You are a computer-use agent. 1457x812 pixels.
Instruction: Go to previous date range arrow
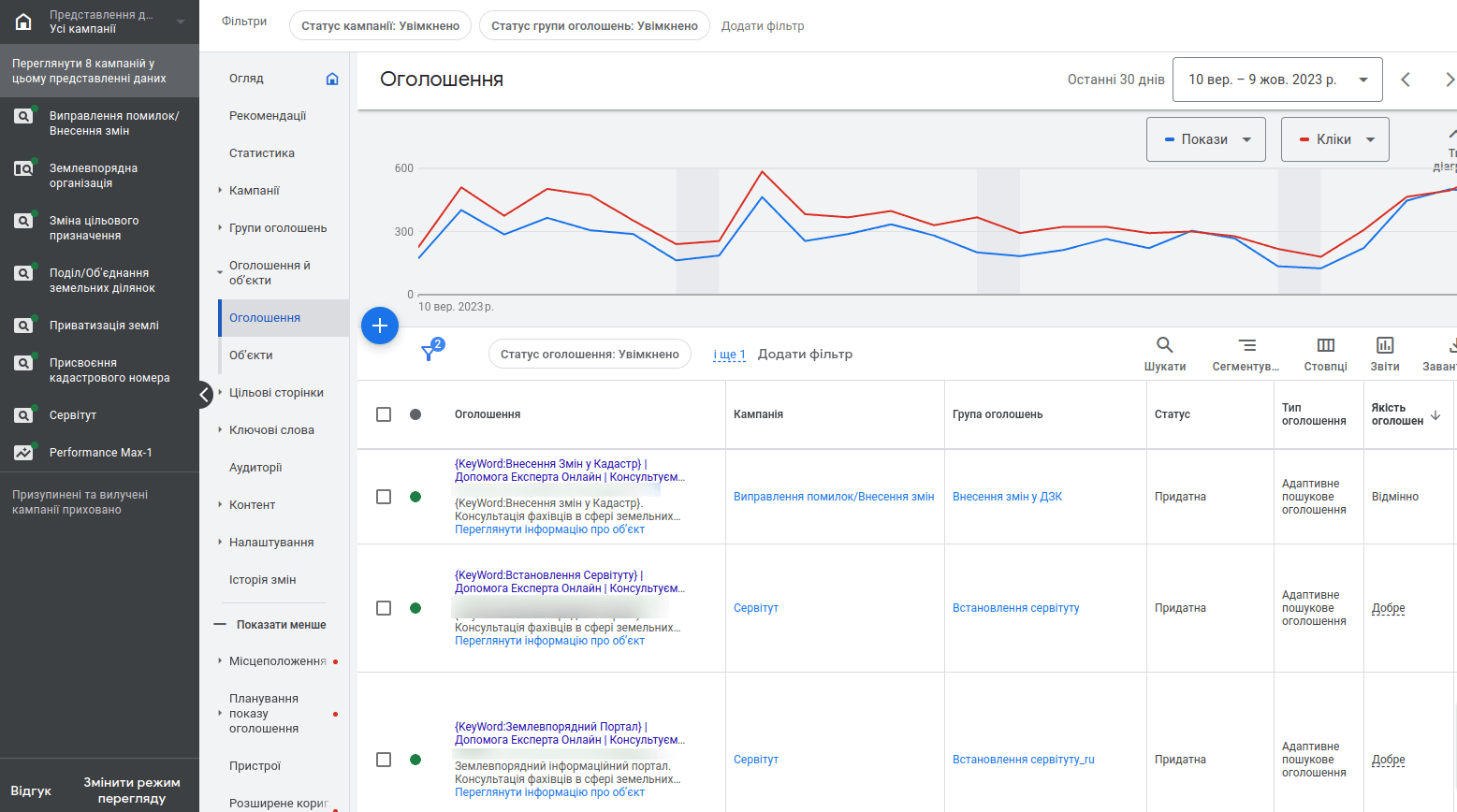pos(1406,80)
